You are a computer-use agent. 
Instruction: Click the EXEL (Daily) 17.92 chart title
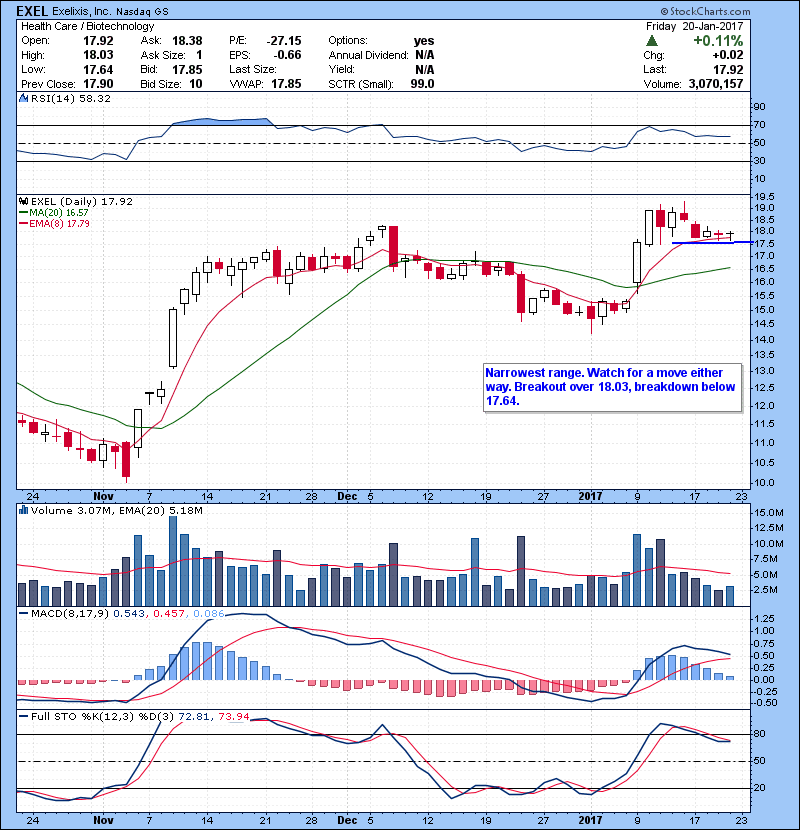82,202
